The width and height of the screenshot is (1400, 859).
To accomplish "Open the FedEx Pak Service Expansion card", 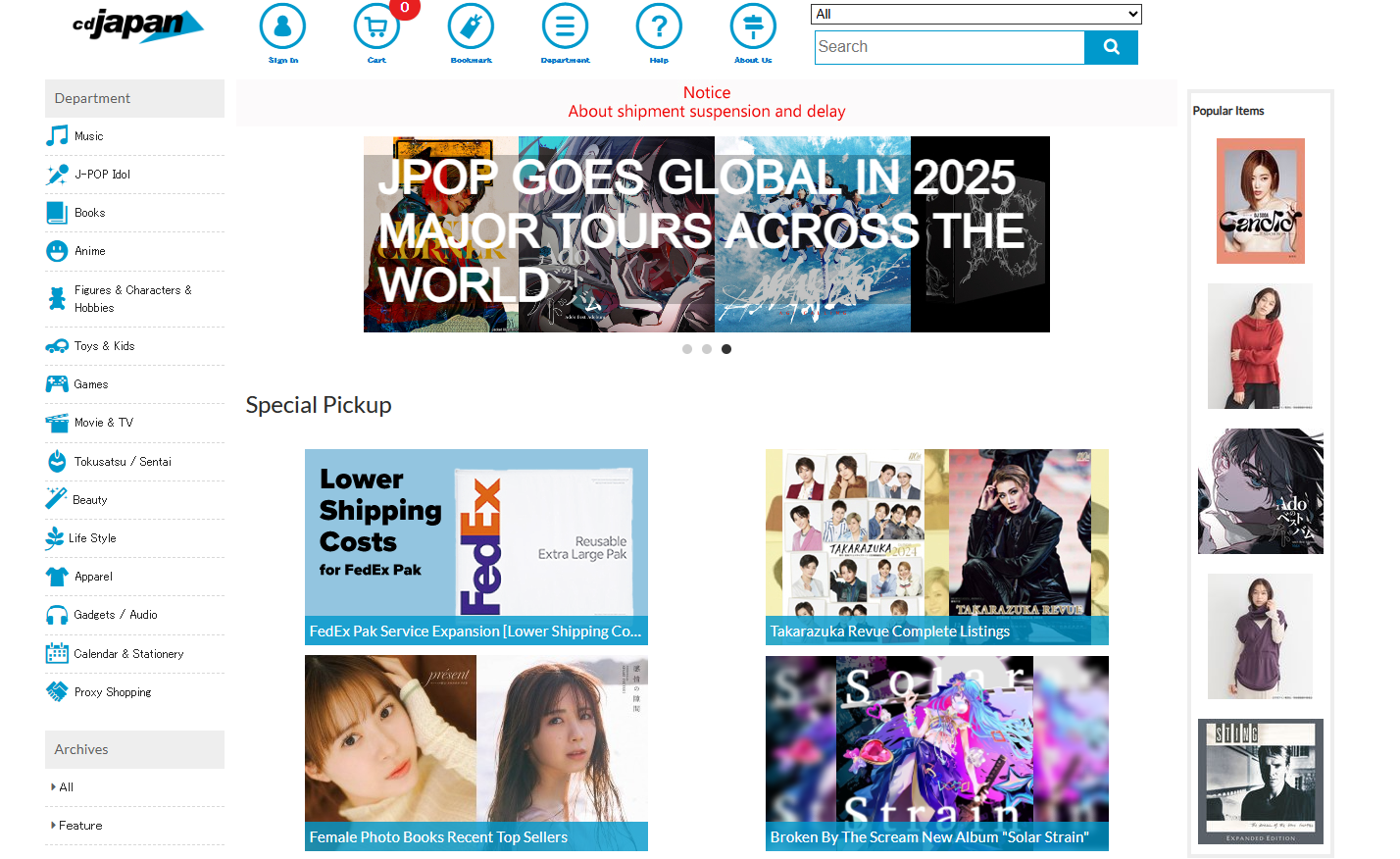I will tap(476, 547).
